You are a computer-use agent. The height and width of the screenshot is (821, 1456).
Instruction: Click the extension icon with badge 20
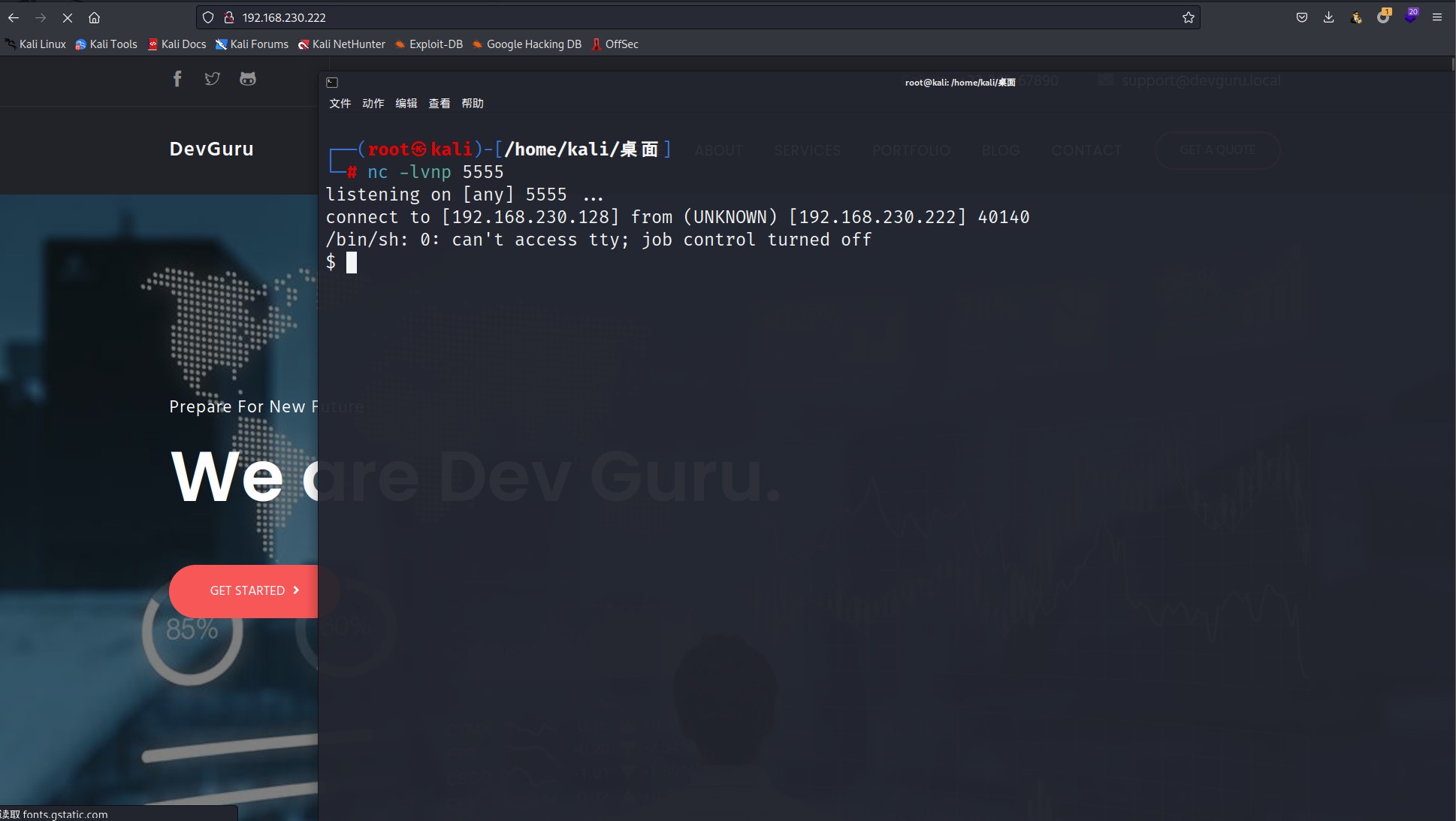pyautogui.click(x=1410, y=17)
